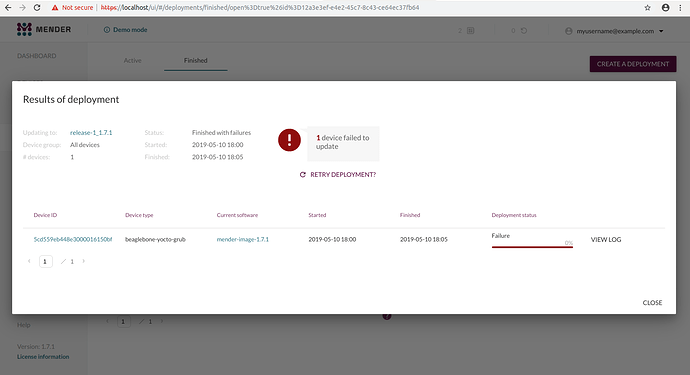Open Dashboard in the sidebar
690x375 pixels.
tap(37, 56)
